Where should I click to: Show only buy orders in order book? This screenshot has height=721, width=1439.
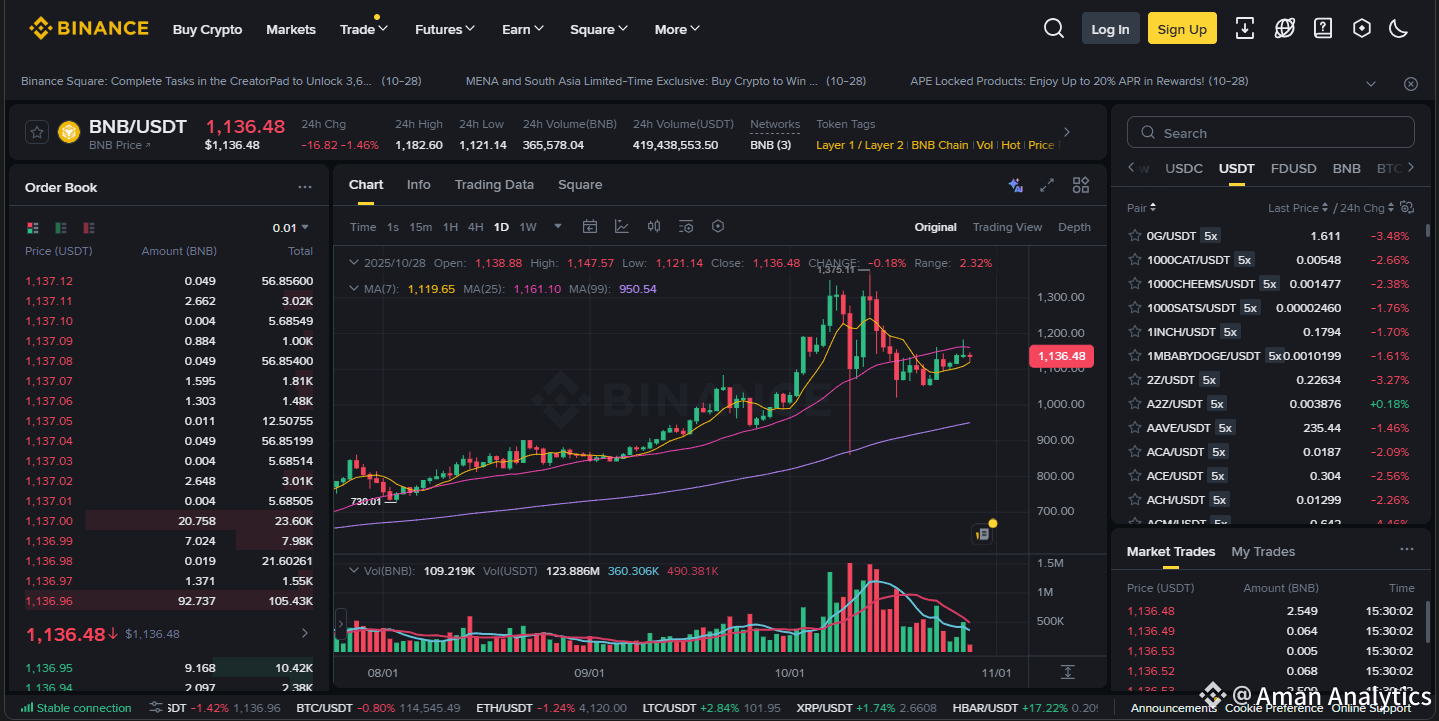(61, 228)
